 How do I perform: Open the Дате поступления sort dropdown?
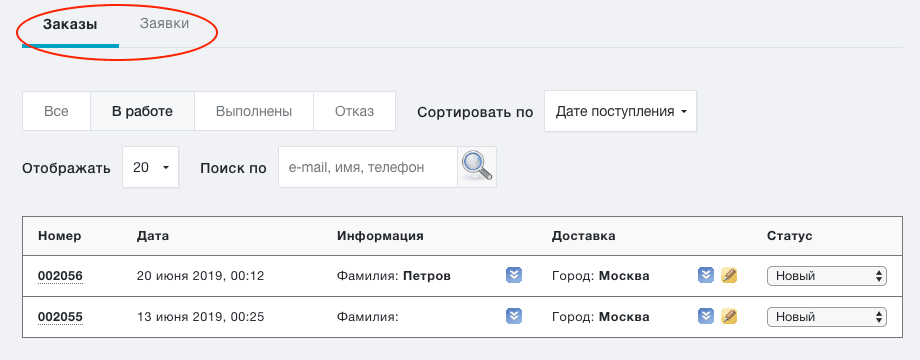621,111
